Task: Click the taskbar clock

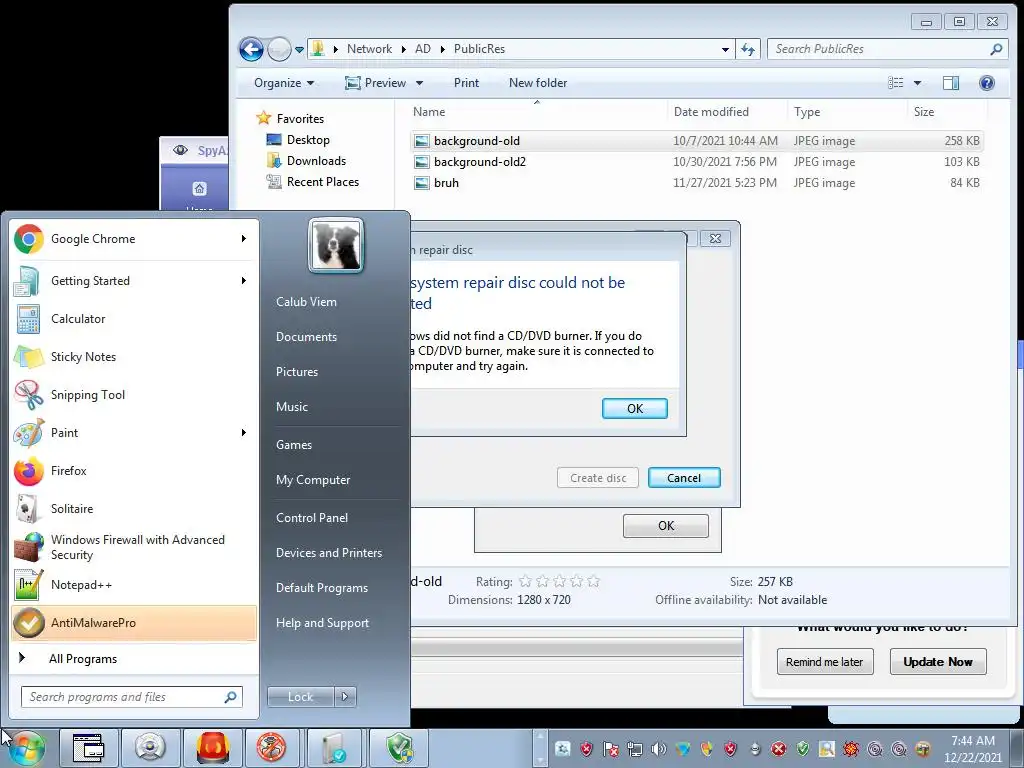Action: point(973,748)
